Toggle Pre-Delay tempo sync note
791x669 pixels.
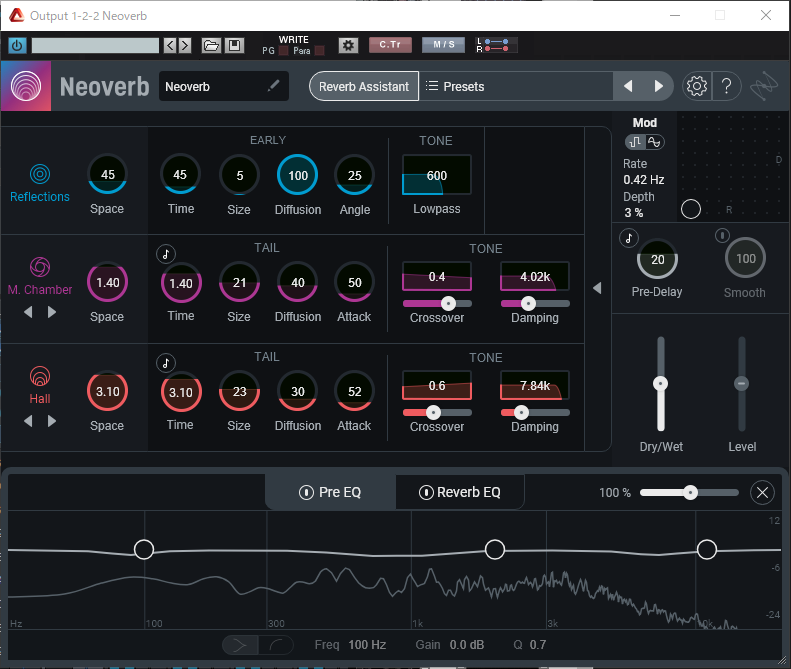coord(629,238)
